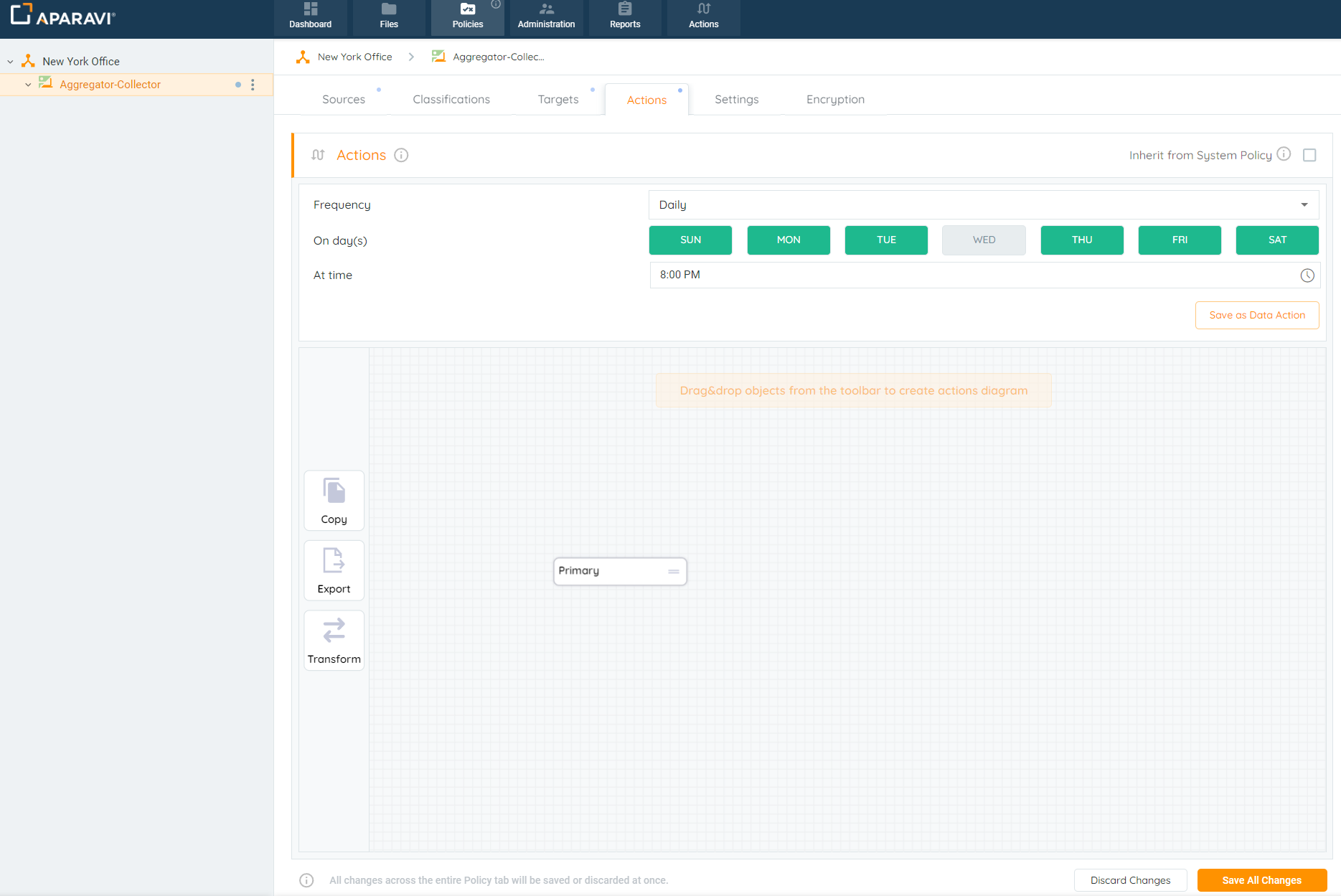Screen dimensions: 1341x896
Task: Switch to the Encryption tab
Action: (x=834, y=100)
